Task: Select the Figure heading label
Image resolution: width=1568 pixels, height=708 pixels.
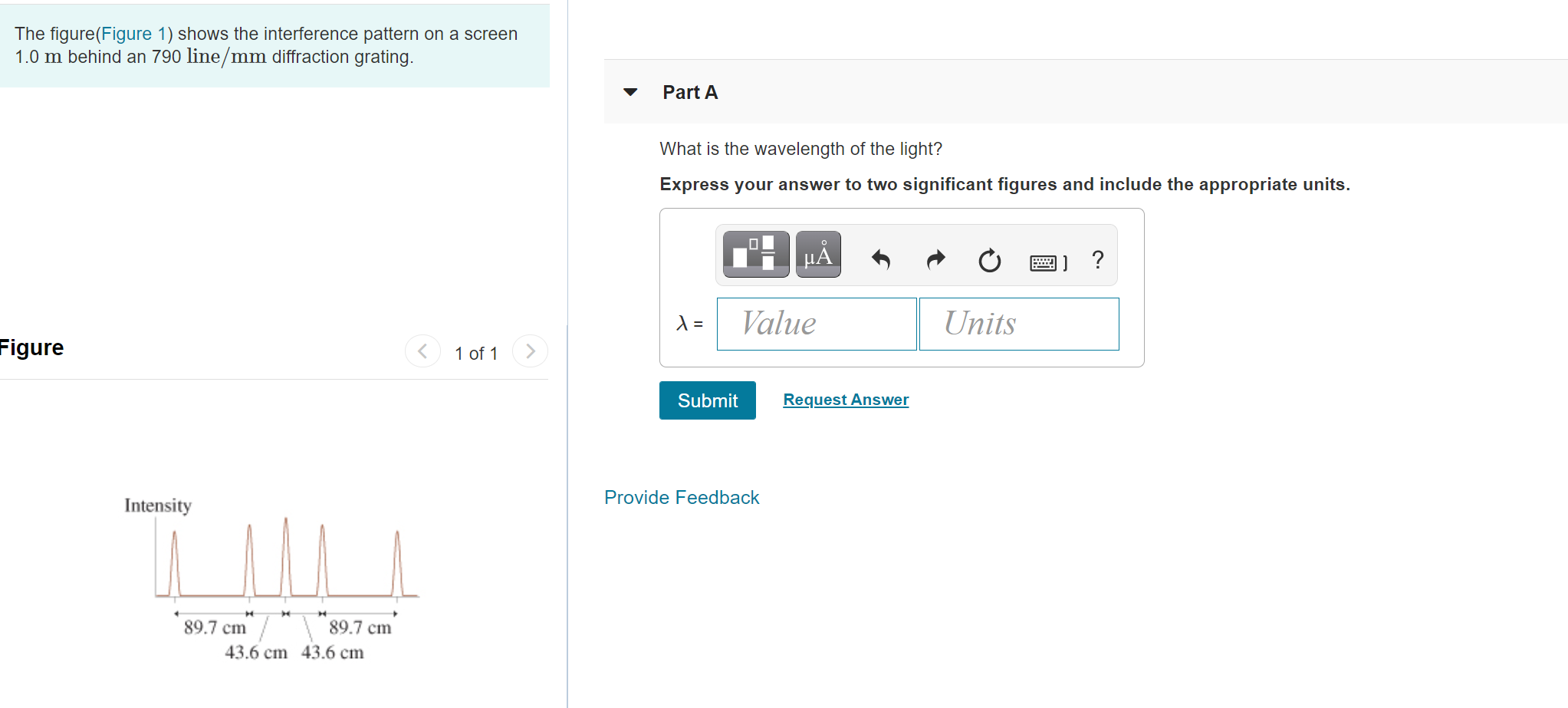Action: 31,347
